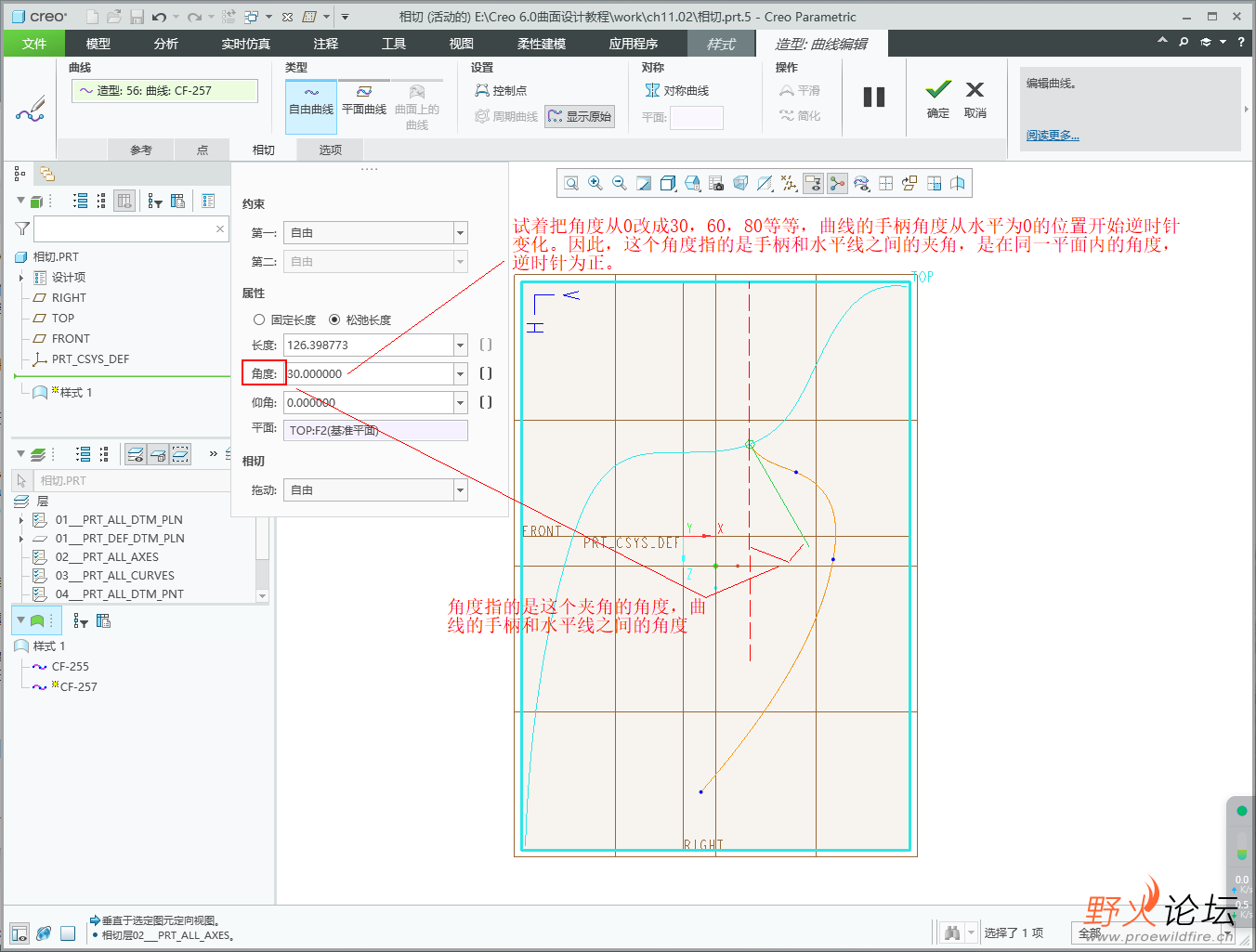Toggle Datum Display Filters icon
This screenshot has width=1256, height=952.
[789, 184]
